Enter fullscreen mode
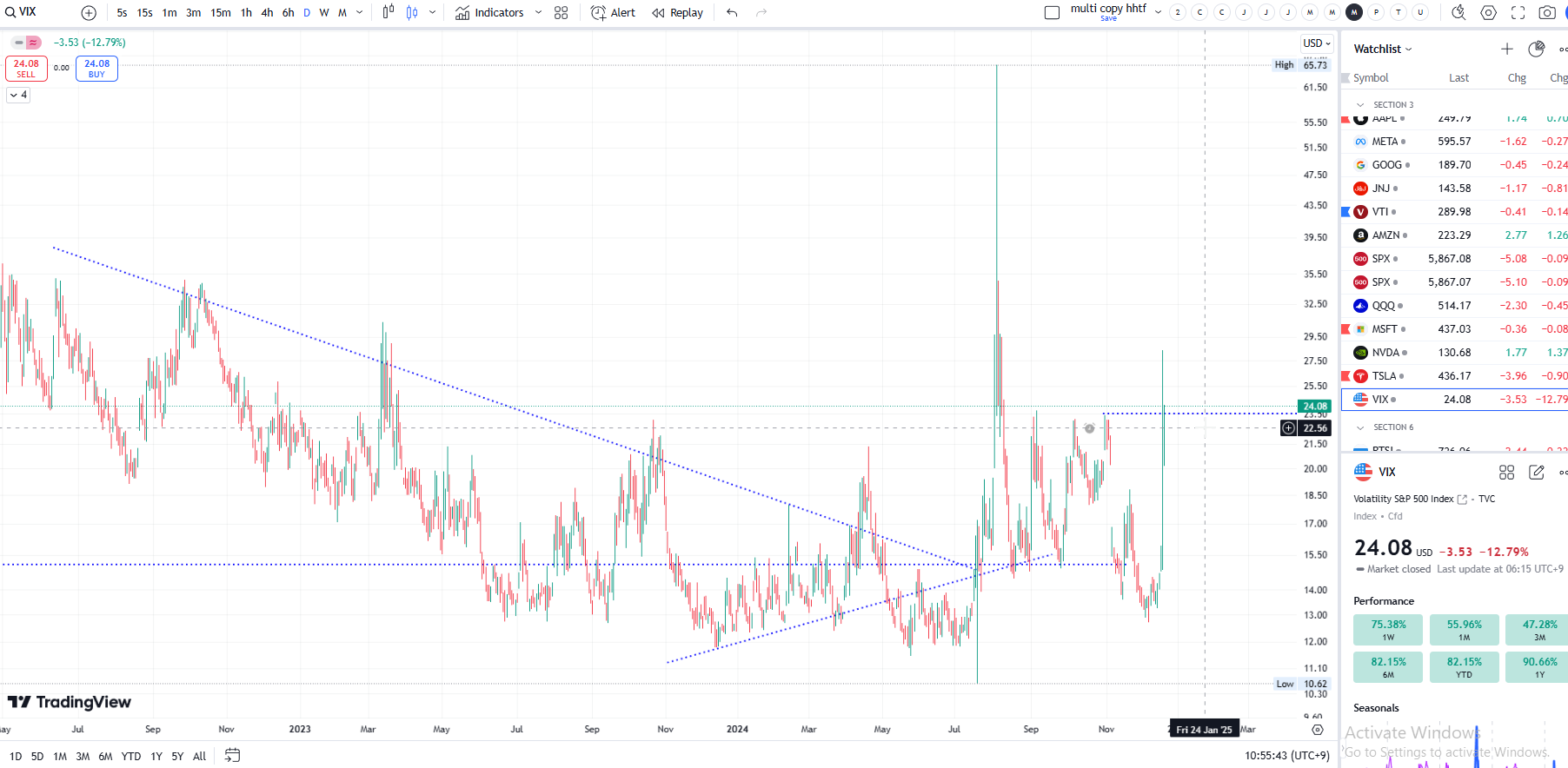The image size is (1568, 768). coord(1518,13)
